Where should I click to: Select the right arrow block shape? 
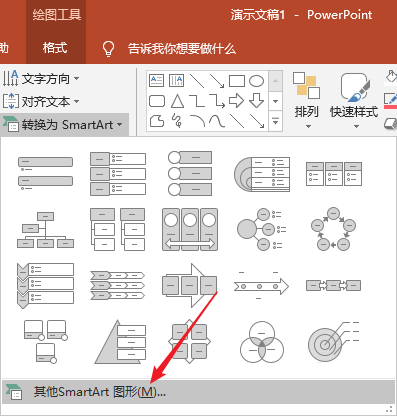[x=237, y=101]
